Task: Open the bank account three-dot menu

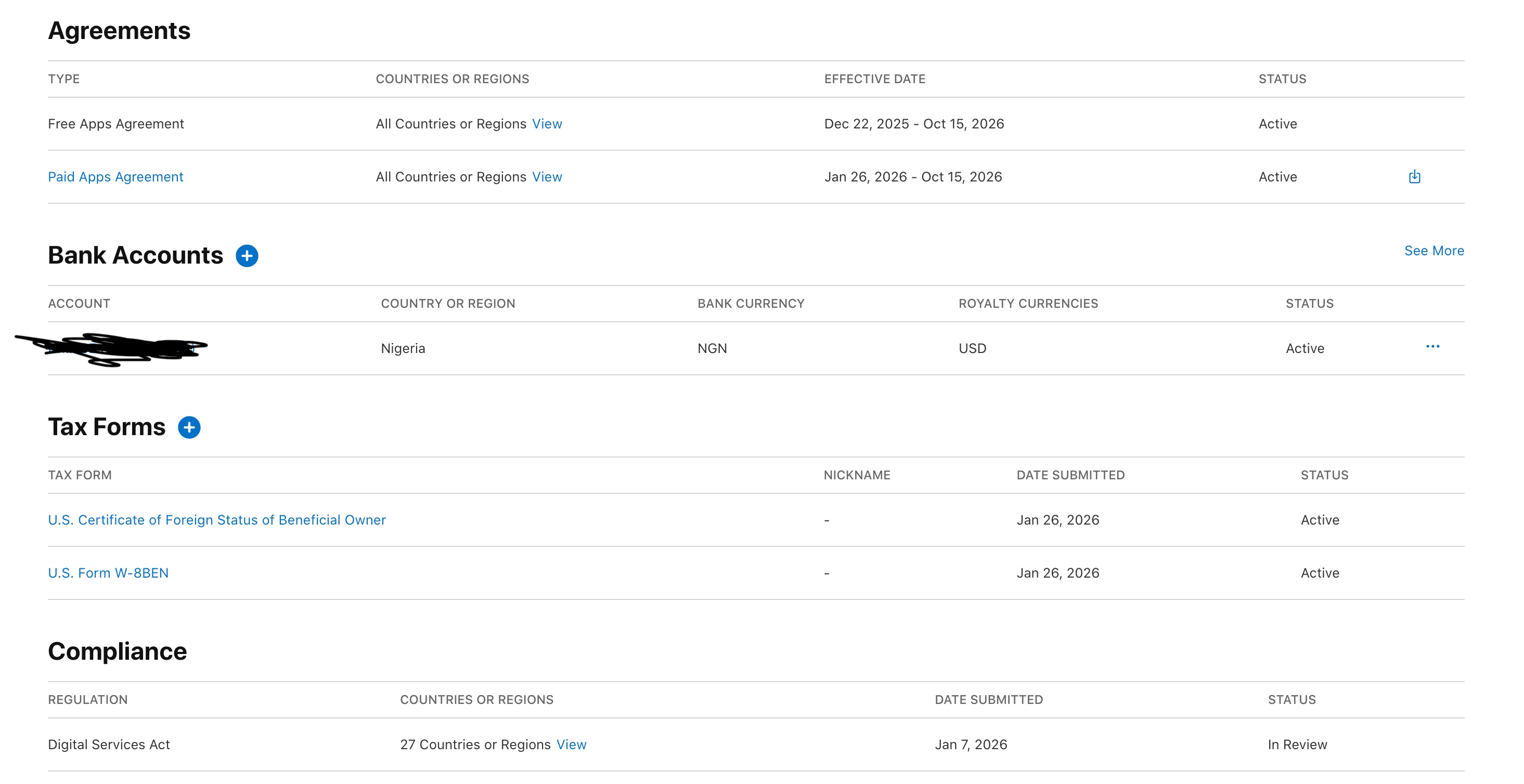Action: pyautogui.click(x=1432, y=347)
